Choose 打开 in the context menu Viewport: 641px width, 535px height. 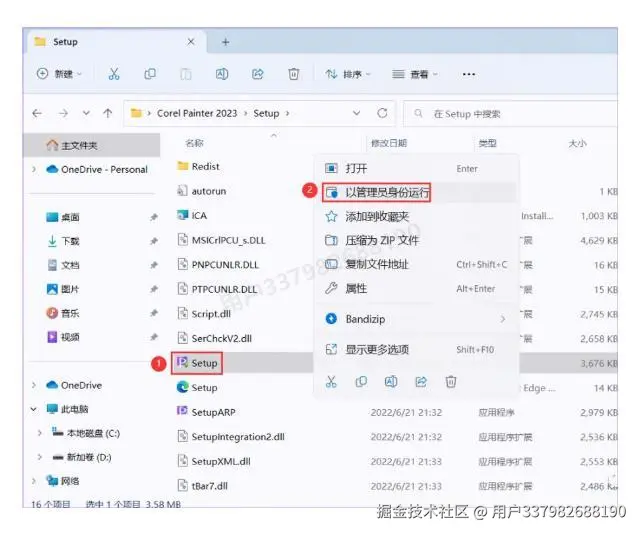pos(416,168)
